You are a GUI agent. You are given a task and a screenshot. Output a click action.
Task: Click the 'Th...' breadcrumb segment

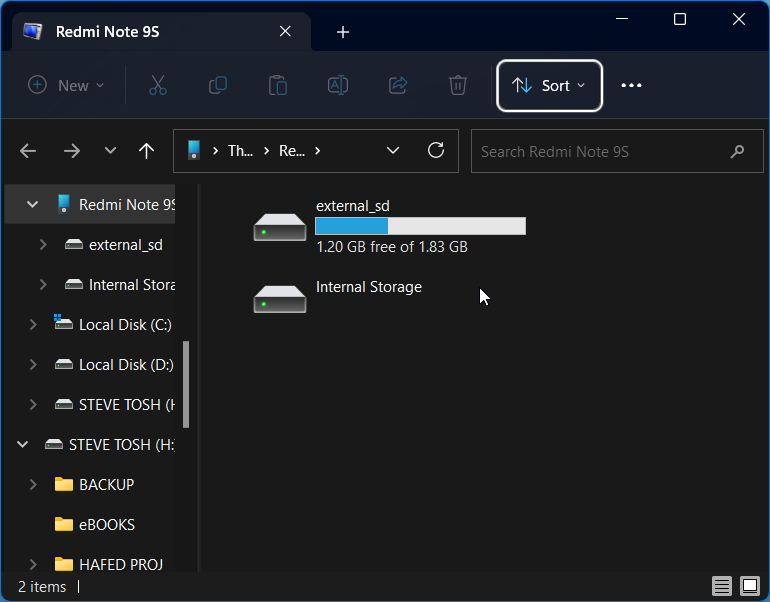click(x=240, y=151)
